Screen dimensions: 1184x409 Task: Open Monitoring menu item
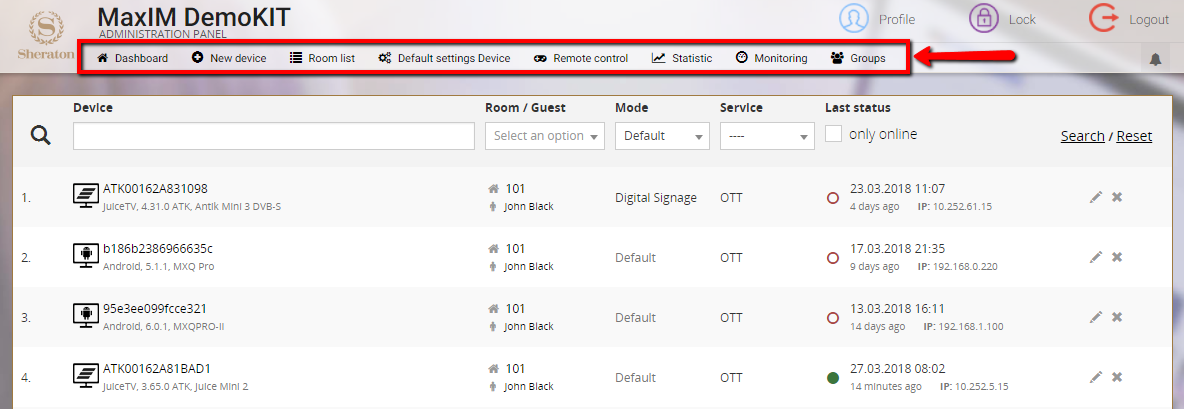771,58
